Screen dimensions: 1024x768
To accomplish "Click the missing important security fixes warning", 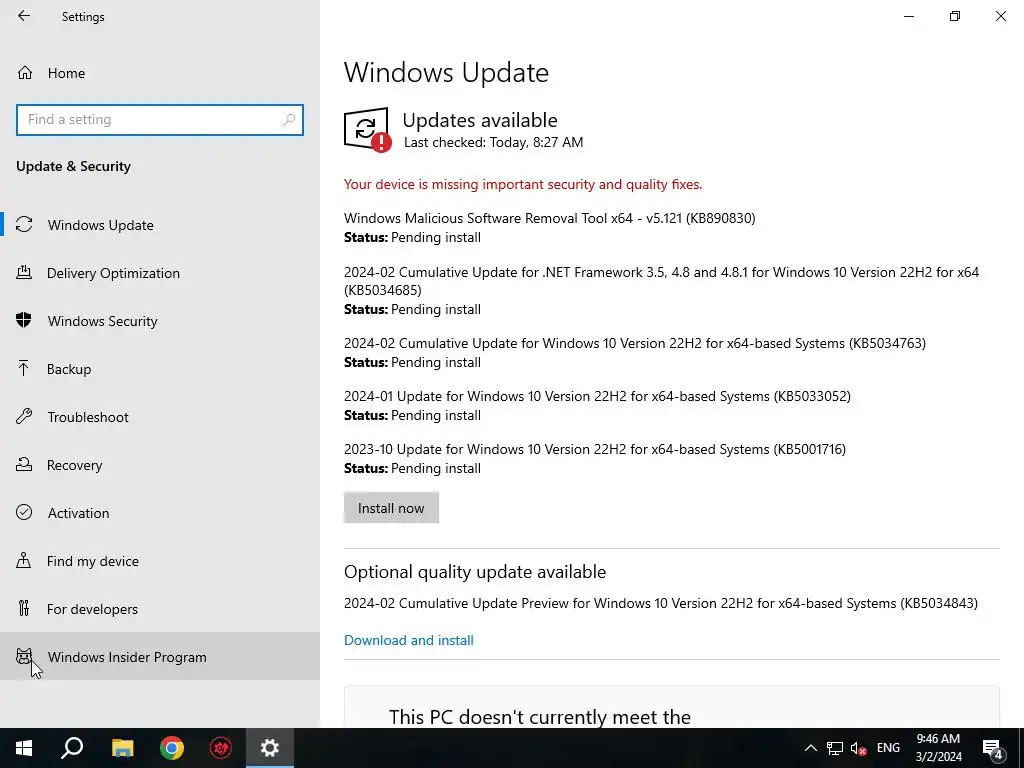I will click(x=523, y=184).
